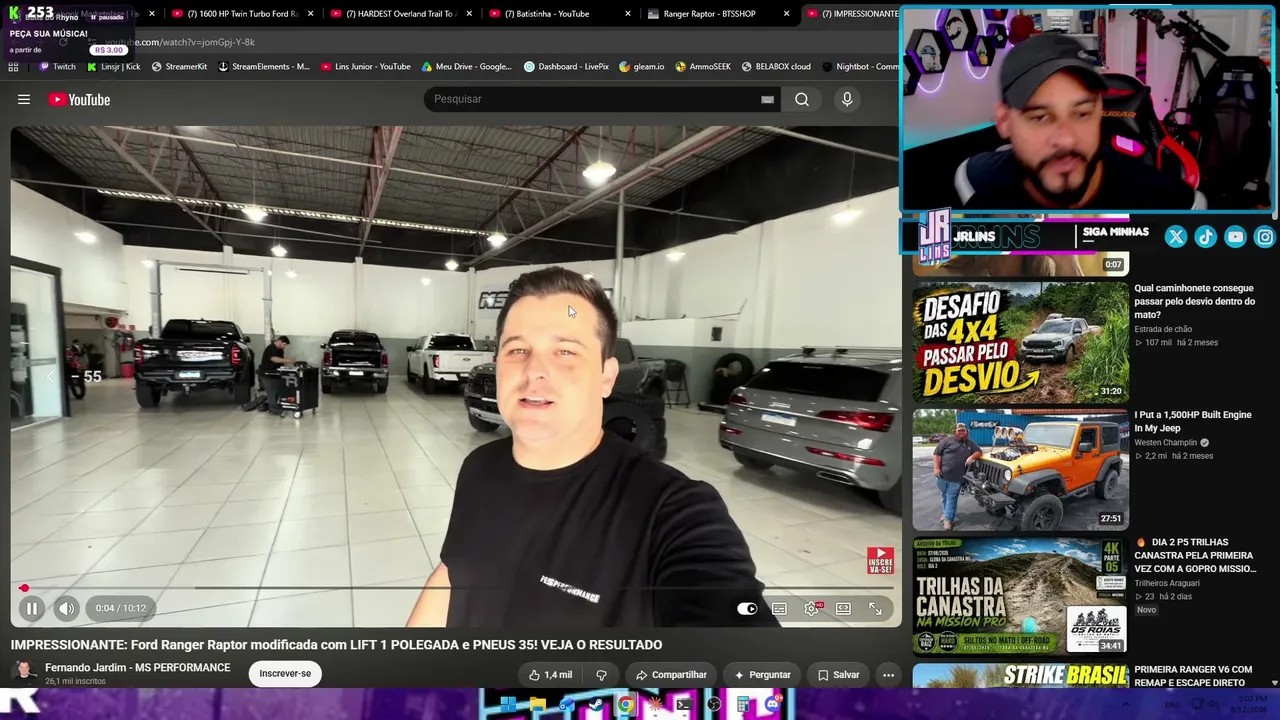This screenshot has height=720, width=1280.
Task: Subscribe with the Inscrever-se button
Action: point(285,673)
